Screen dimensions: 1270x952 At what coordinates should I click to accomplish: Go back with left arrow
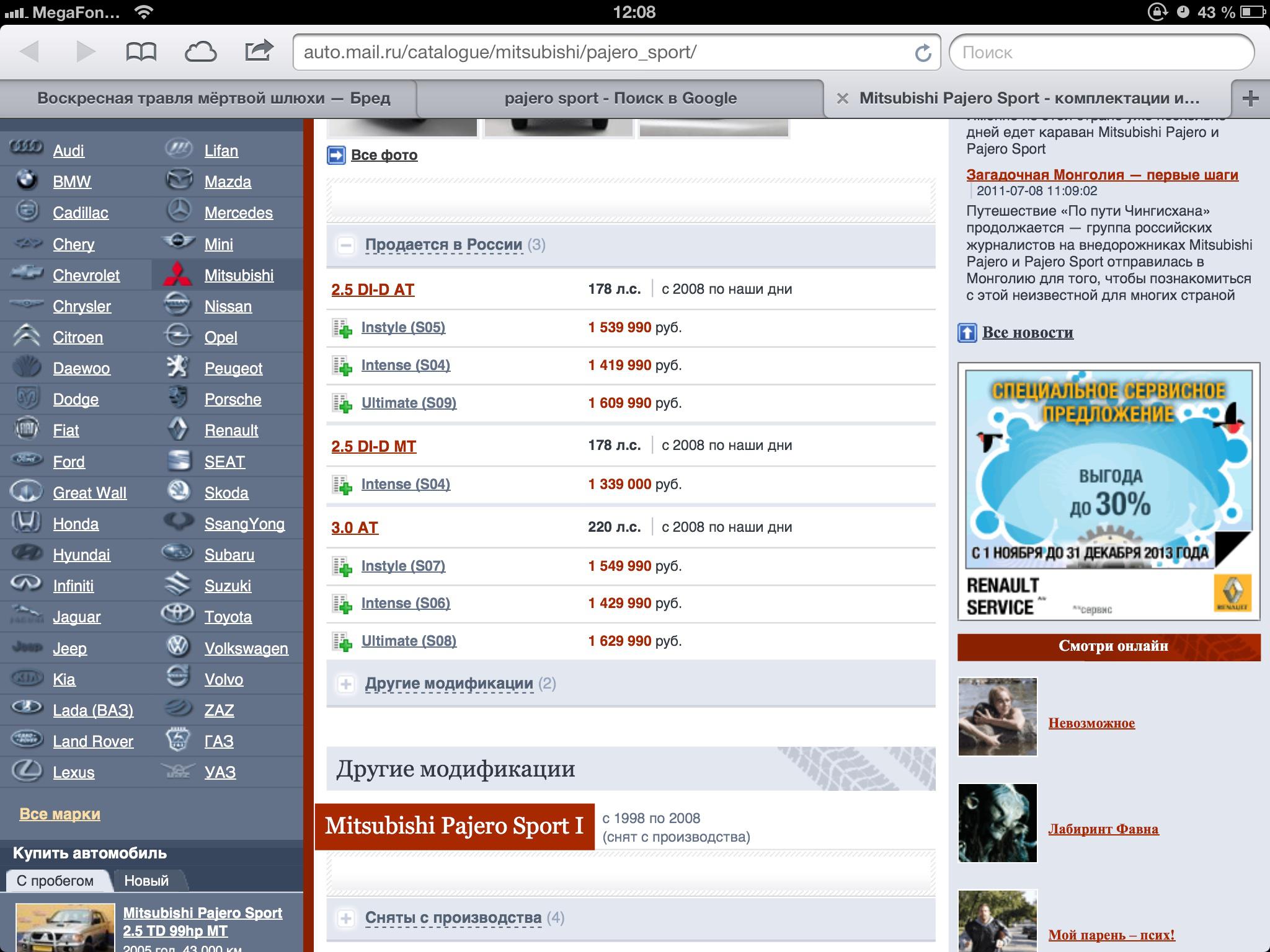click(x=29, y=51)
